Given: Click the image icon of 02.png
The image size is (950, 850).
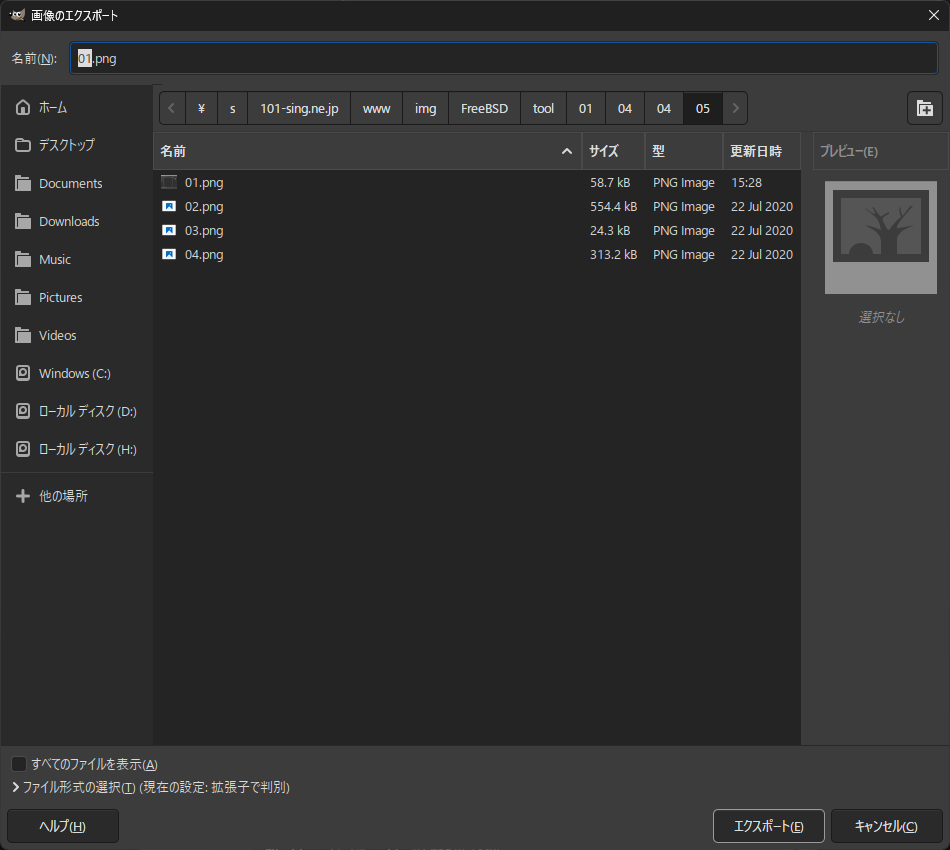Looking at the screenshot, I should coord(169,206).
